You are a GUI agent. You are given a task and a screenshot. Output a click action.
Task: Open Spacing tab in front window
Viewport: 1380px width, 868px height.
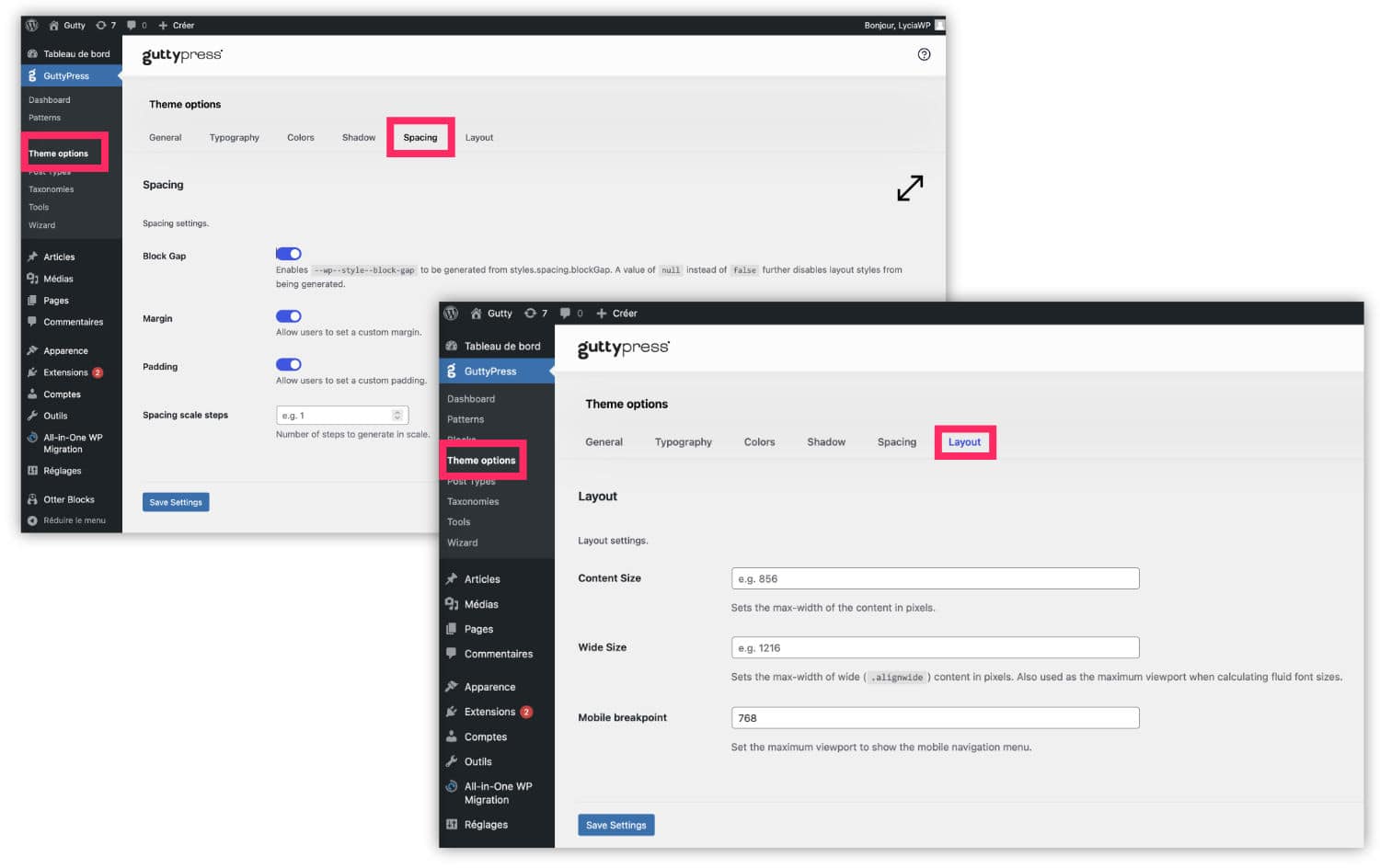[897, 442]
